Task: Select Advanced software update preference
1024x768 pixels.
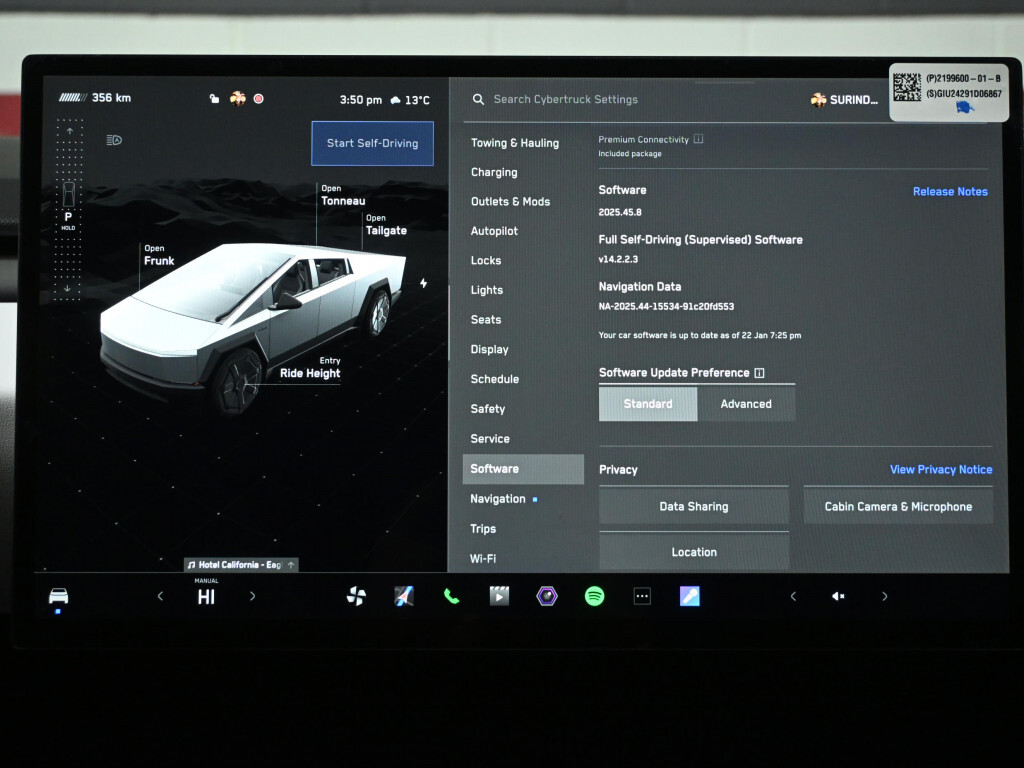Action: [746, 404]
